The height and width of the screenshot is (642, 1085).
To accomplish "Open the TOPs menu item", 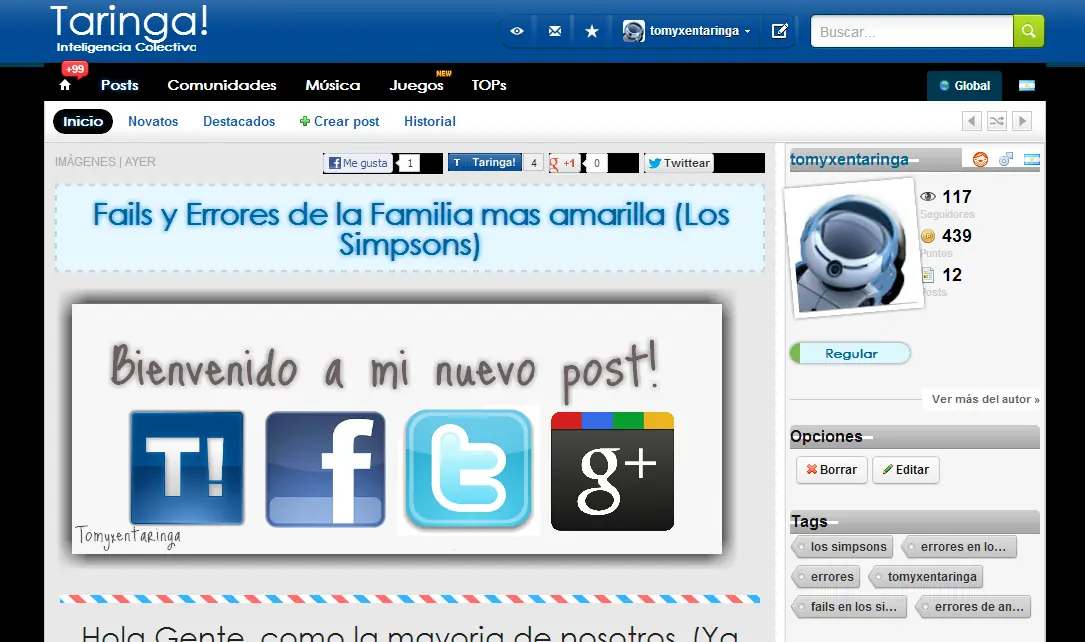I will tap(489, 85).
